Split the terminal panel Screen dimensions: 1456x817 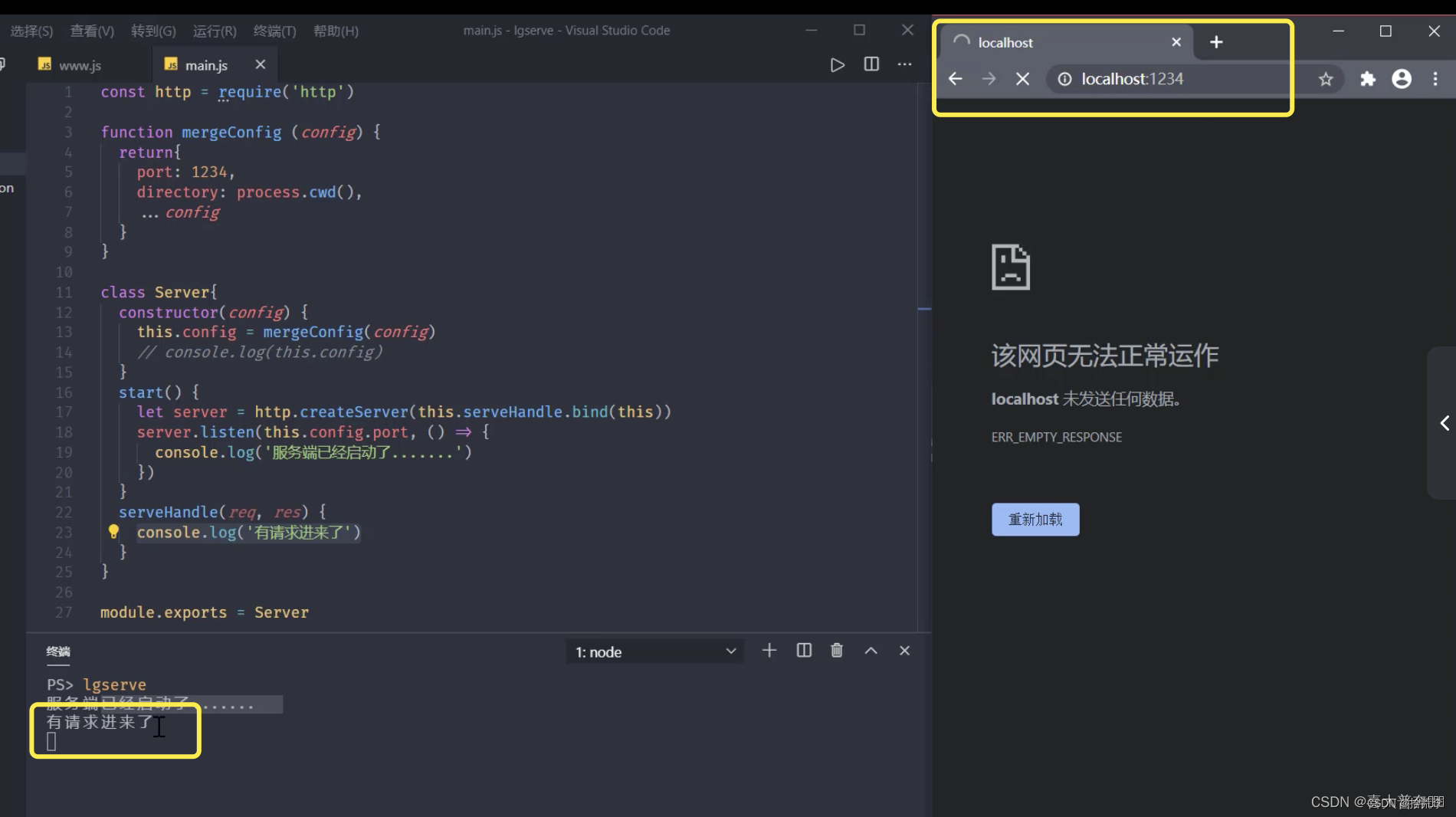pos(804,650)
